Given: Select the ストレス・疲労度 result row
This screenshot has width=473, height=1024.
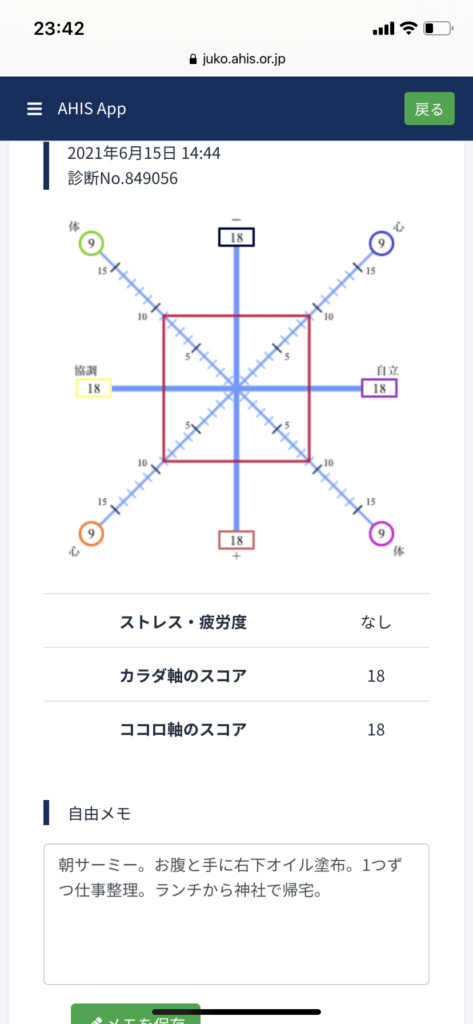Looking at the screenshot, I should tap(236, 621).
